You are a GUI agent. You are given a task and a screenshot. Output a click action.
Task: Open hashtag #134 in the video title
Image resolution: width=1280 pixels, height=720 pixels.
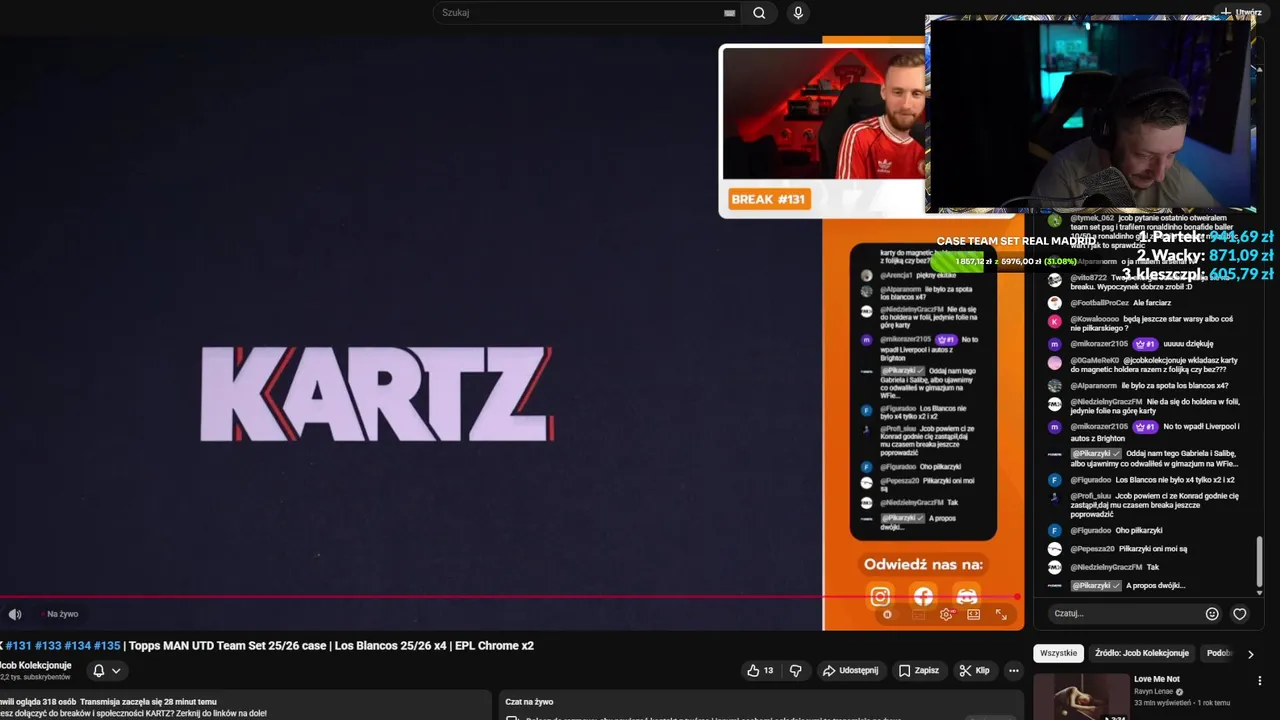(77, 646)
